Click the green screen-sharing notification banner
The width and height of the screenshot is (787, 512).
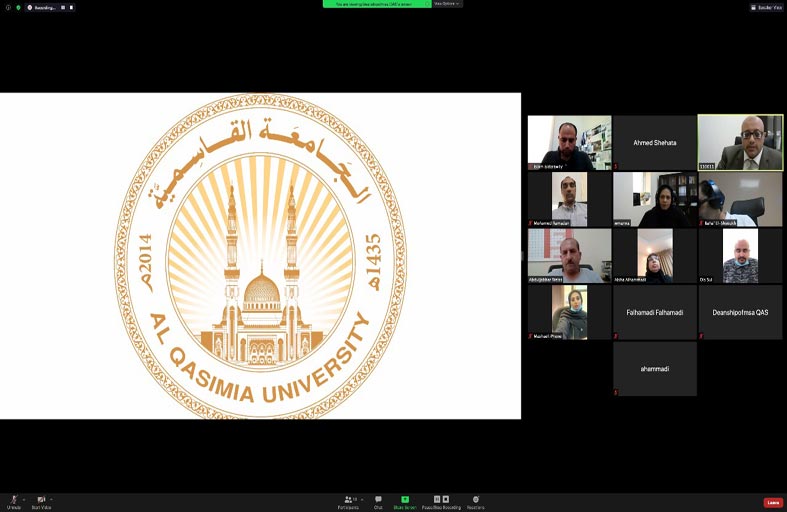click(x=377, y=4)
